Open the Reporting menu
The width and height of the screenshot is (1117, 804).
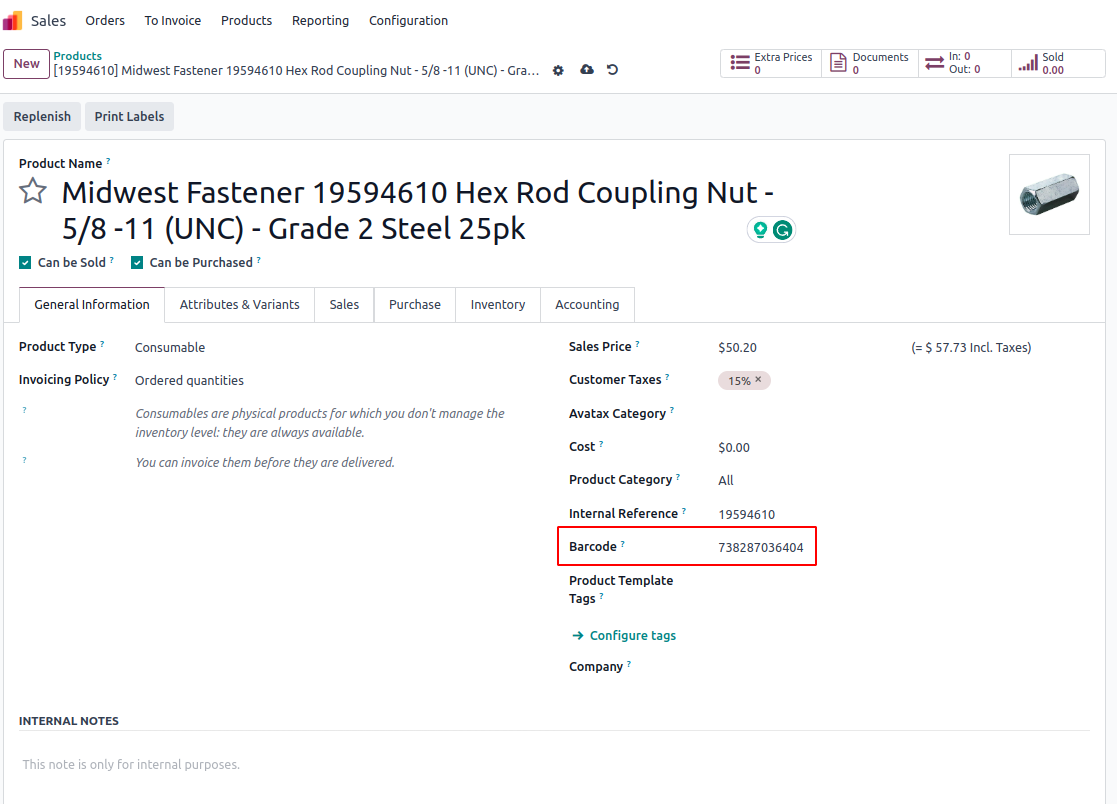click(320, 20)
